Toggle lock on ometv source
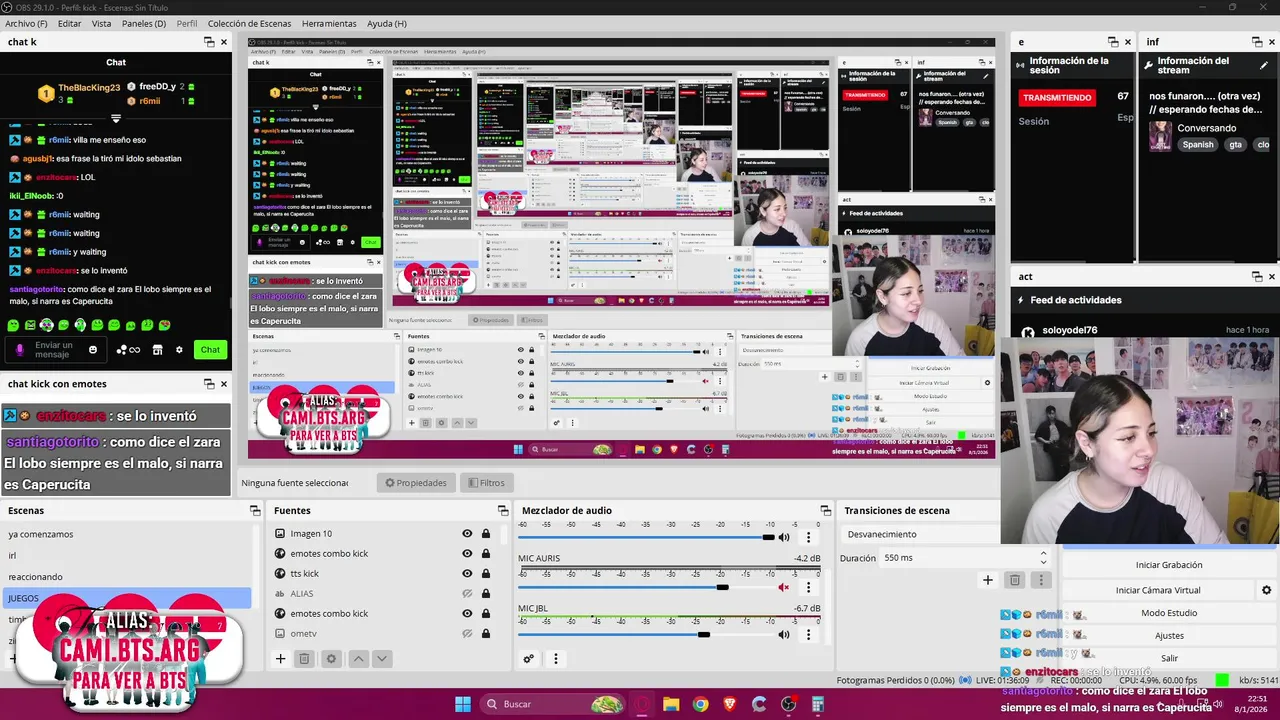Viewport: 1280px width, 720px height. click(486, 634)
